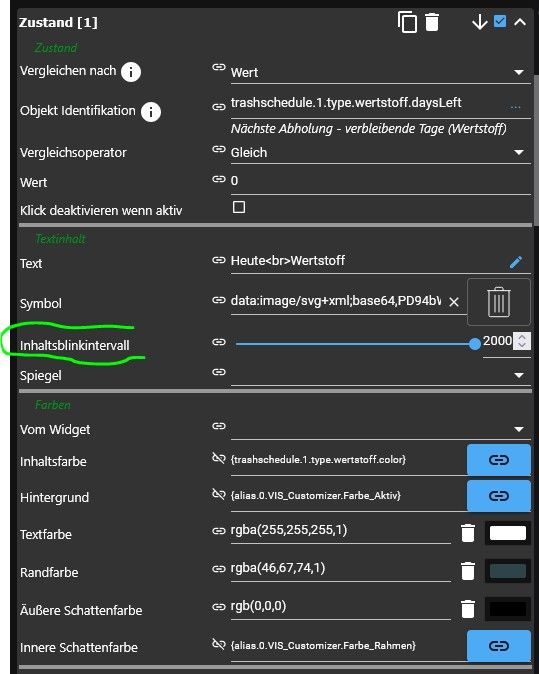Delete the Zustand [1] state
Screen dimensions: 539x674
point(432,22)
